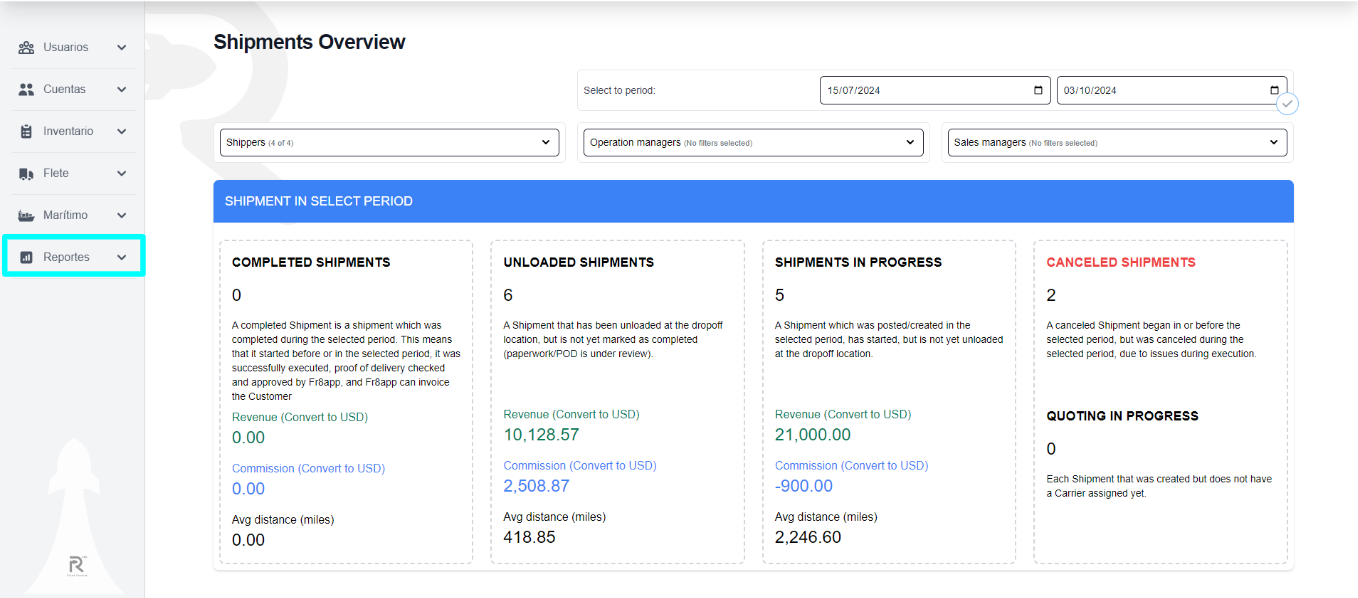Select the Cuentas sidebar icon

(24, 88)
